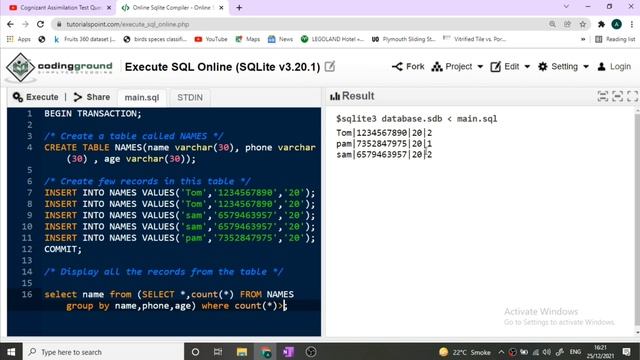Click the result row starting with pam
Screen dimensions: 640x360
tap(384, 144)
